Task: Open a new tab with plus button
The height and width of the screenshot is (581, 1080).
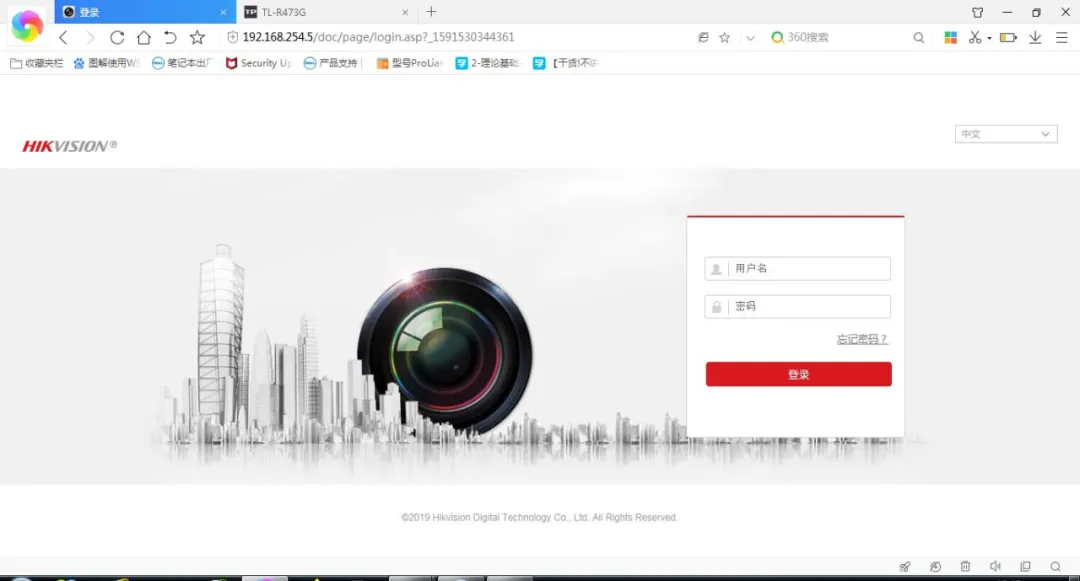Action: (431, 12)
